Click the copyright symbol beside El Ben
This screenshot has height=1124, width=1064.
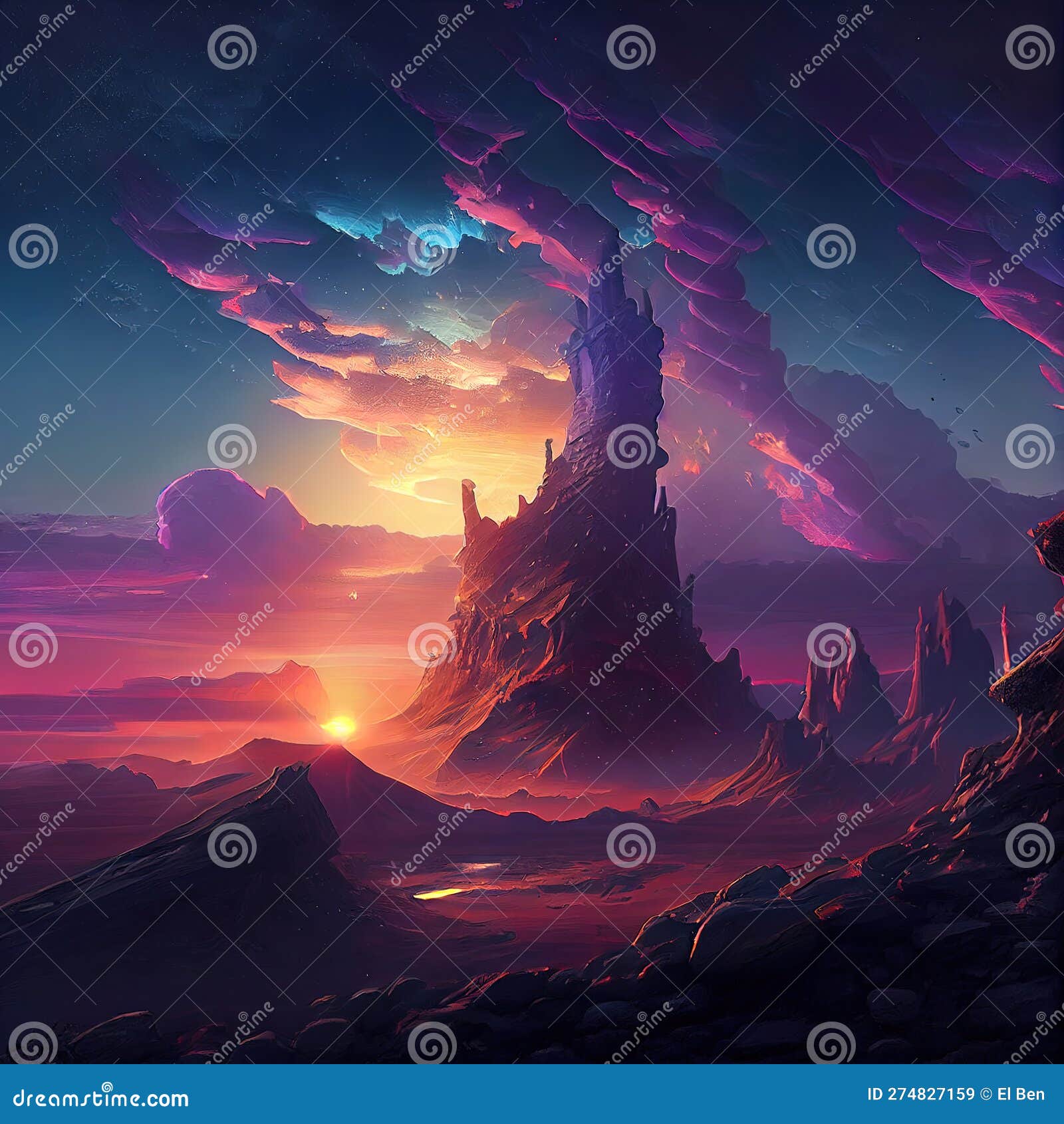click(983, 1095)
